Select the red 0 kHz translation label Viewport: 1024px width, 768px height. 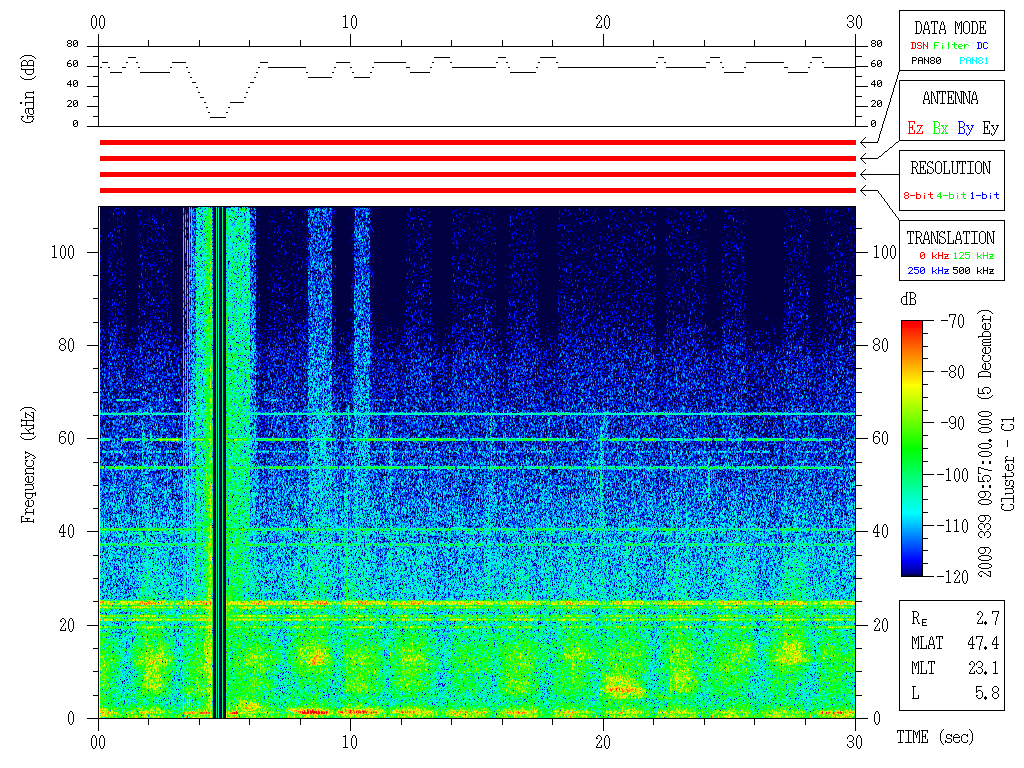point(933,256)
